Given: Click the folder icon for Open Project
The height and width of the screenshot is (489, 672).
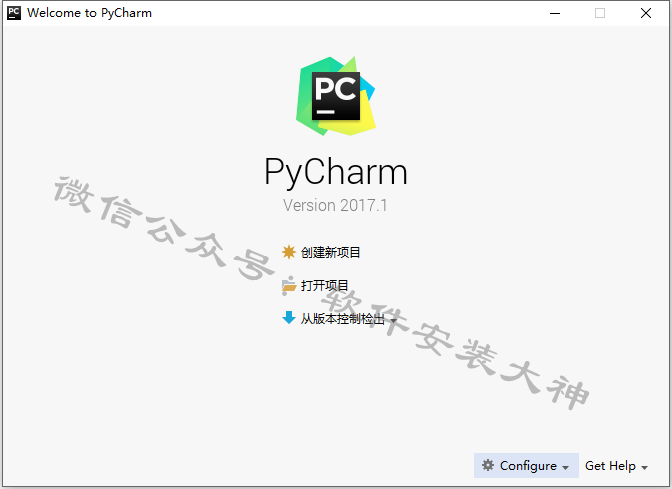Looking at the screenshot, I should 289,285.
